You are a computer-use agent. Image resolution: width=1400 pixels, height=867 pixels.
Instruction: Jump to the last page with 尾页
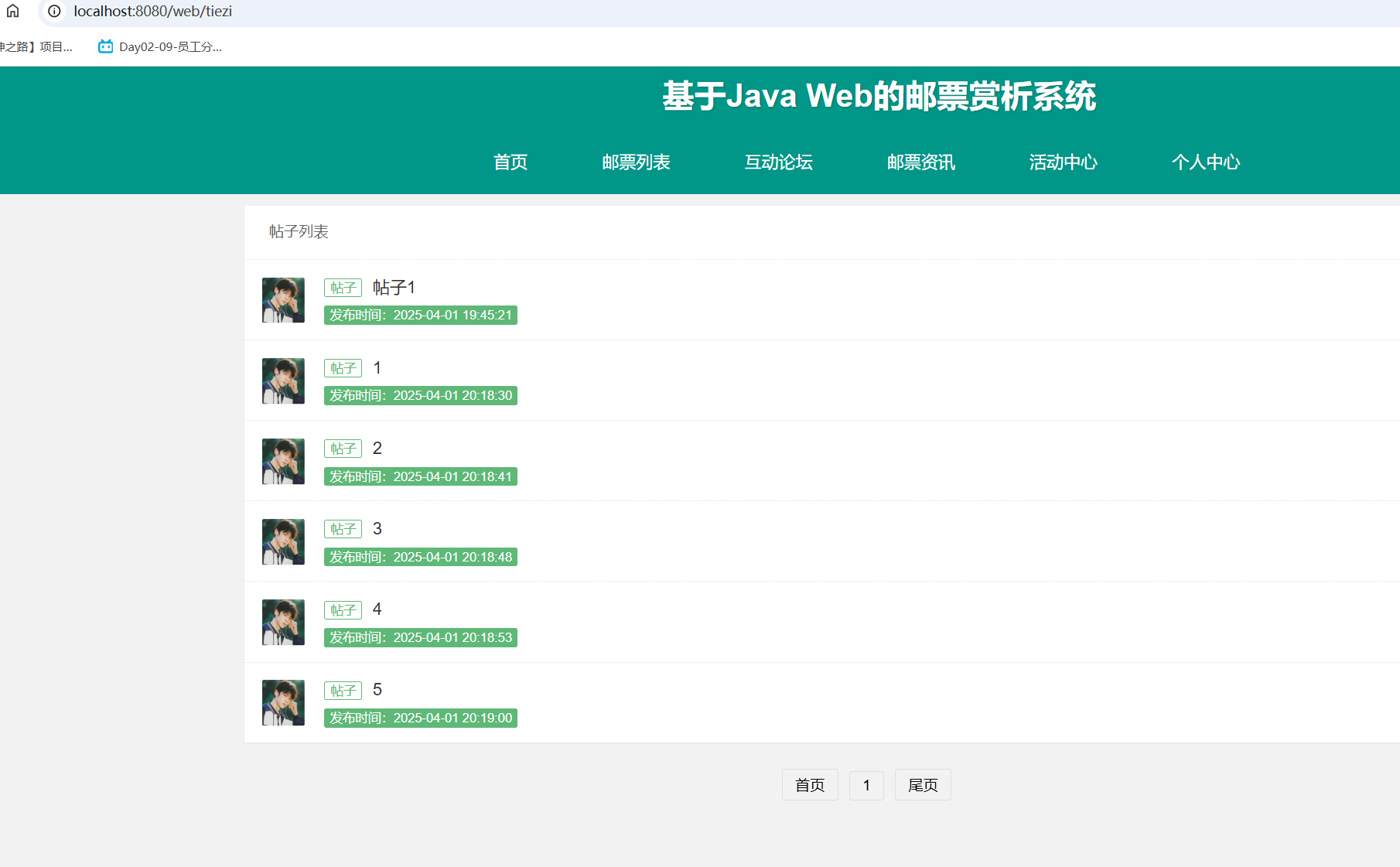coord(923,785)
